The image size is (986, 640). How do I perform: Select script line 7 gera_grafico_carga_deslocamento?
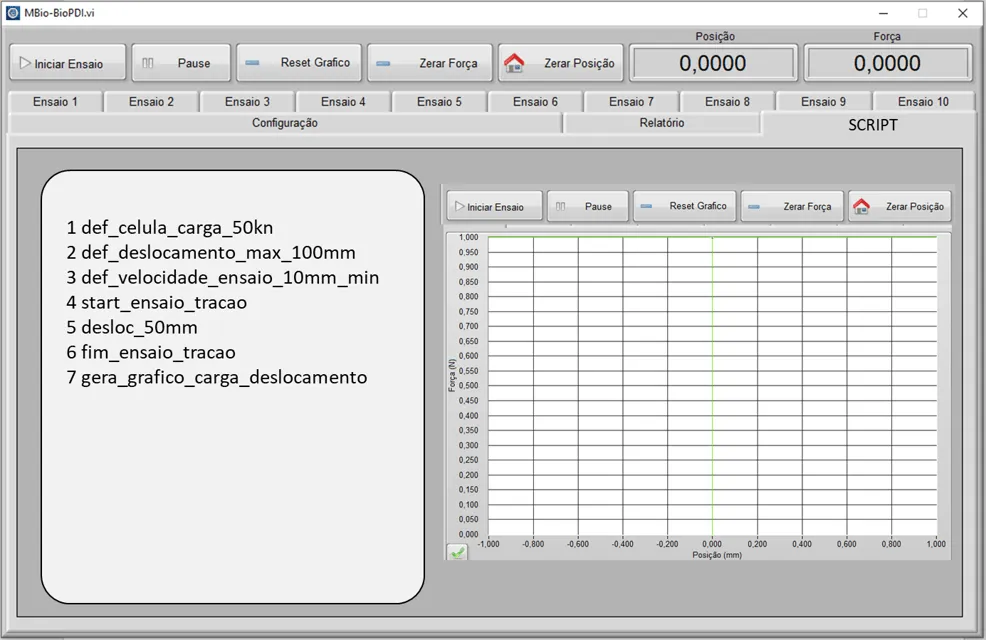[217, 377]
